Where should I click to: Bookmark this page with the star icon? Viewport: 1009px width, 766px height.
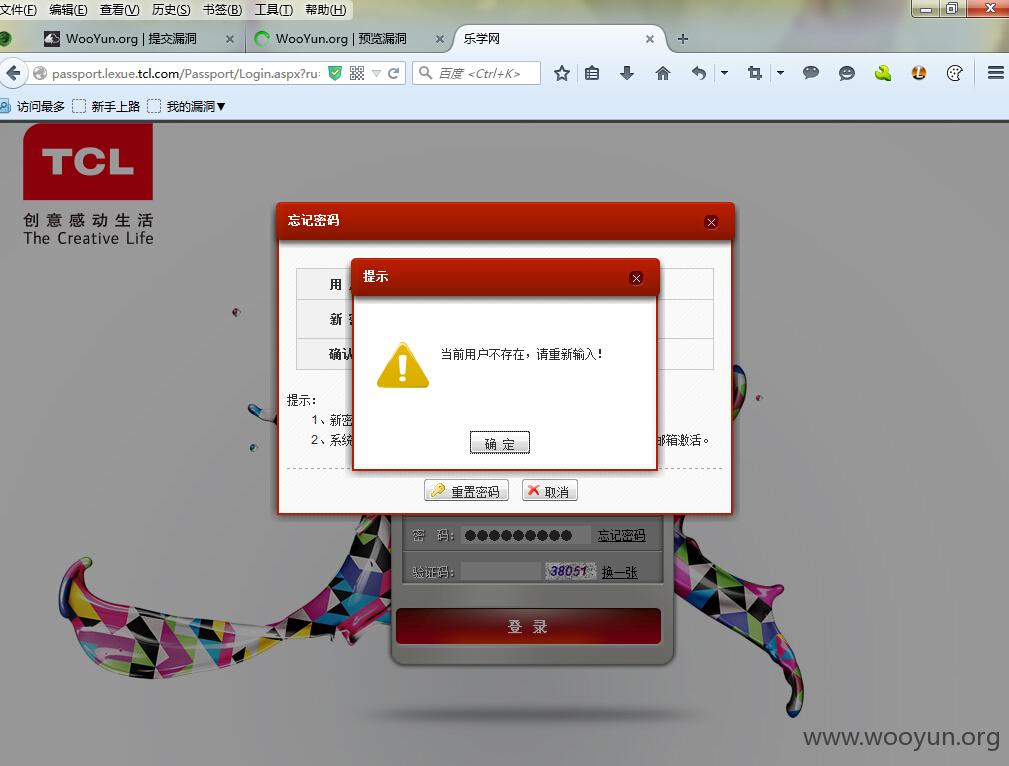562,73
